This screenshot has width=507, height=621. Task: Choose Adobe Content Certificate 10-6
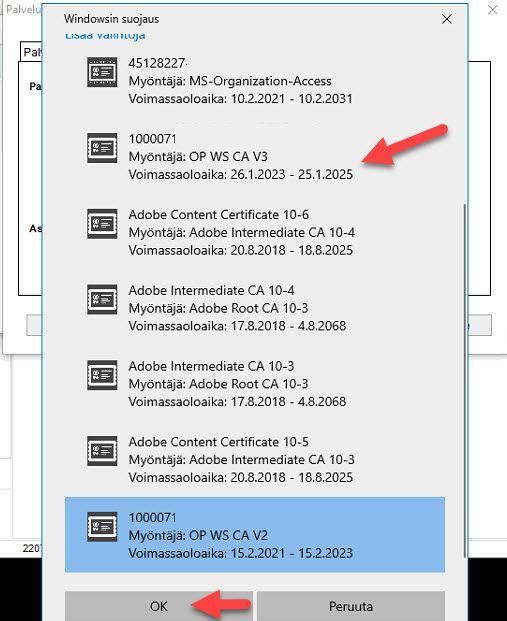coord(255,232)
